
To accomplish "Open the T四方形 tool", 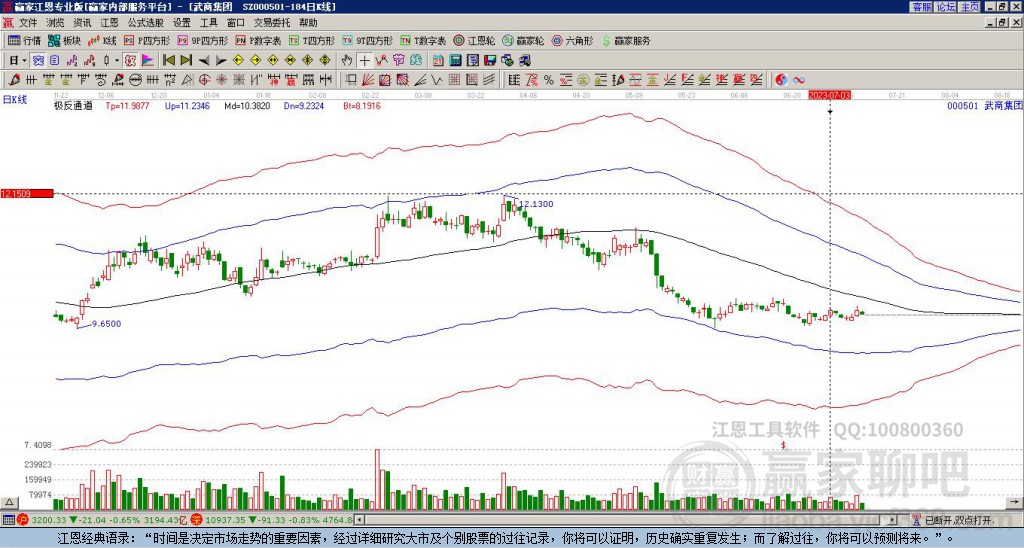I will [x=312, y=40].
